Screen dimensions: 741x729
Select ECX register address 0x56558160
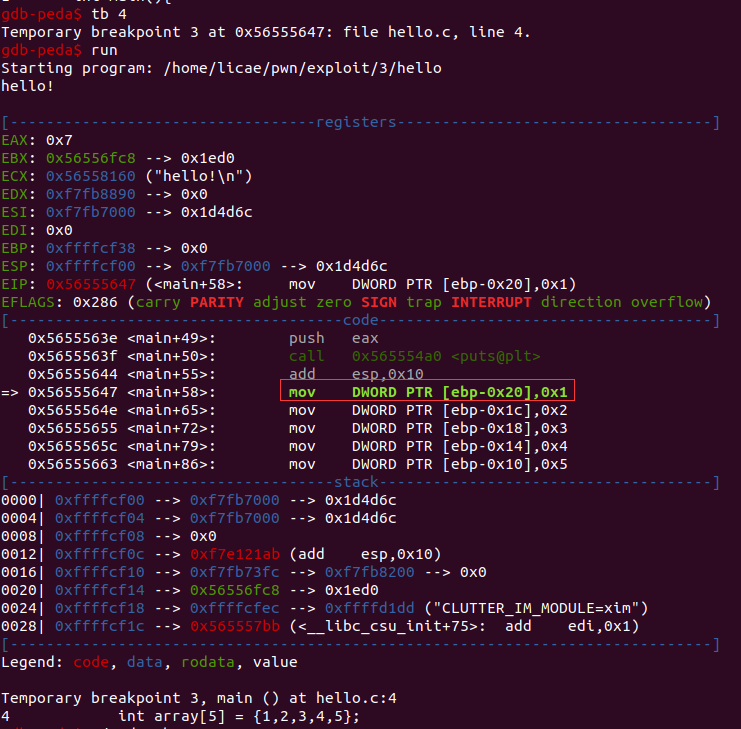tap(91, 176)
